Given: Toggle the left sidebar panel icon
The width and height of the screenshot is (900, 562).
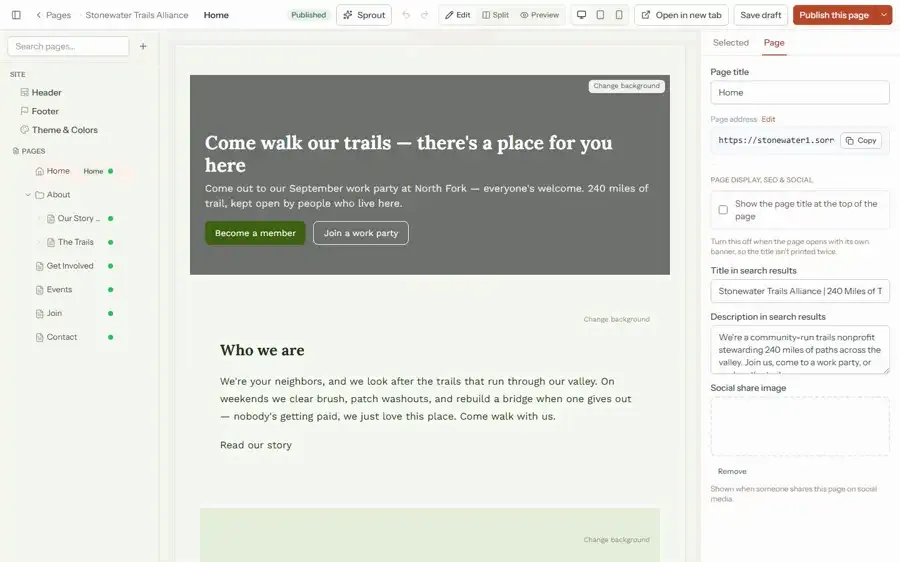Looking at the screenshot, I should click(x=16, y=15).
